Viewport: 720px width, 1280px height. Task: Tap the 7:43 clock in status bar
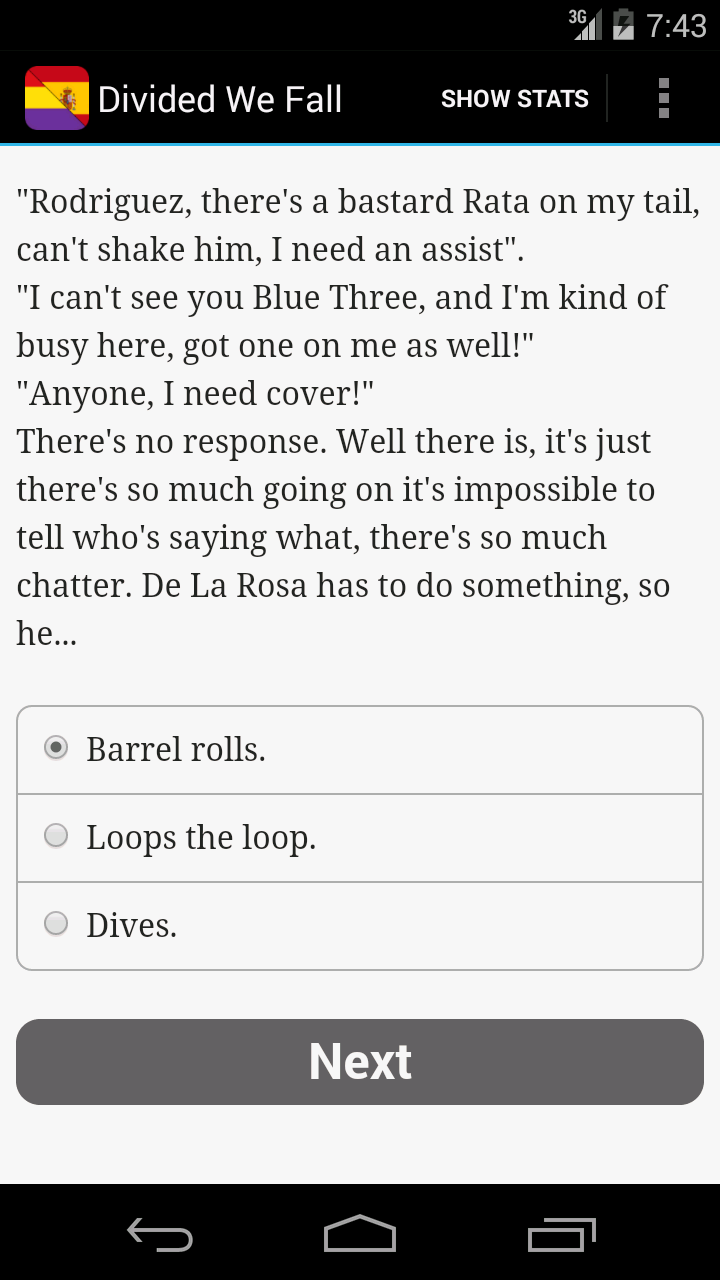click(x=677, y=25)
